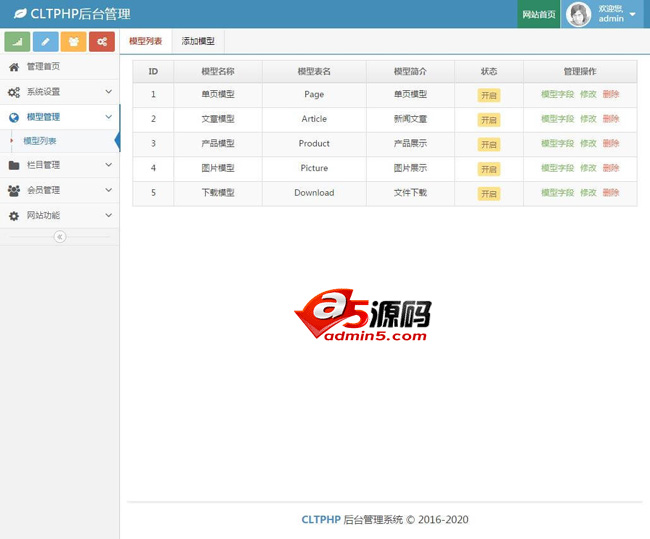The width and height of the screenshot is (650, 539).
Task: Click 修改 for the Article model
Action: (588, 119)
